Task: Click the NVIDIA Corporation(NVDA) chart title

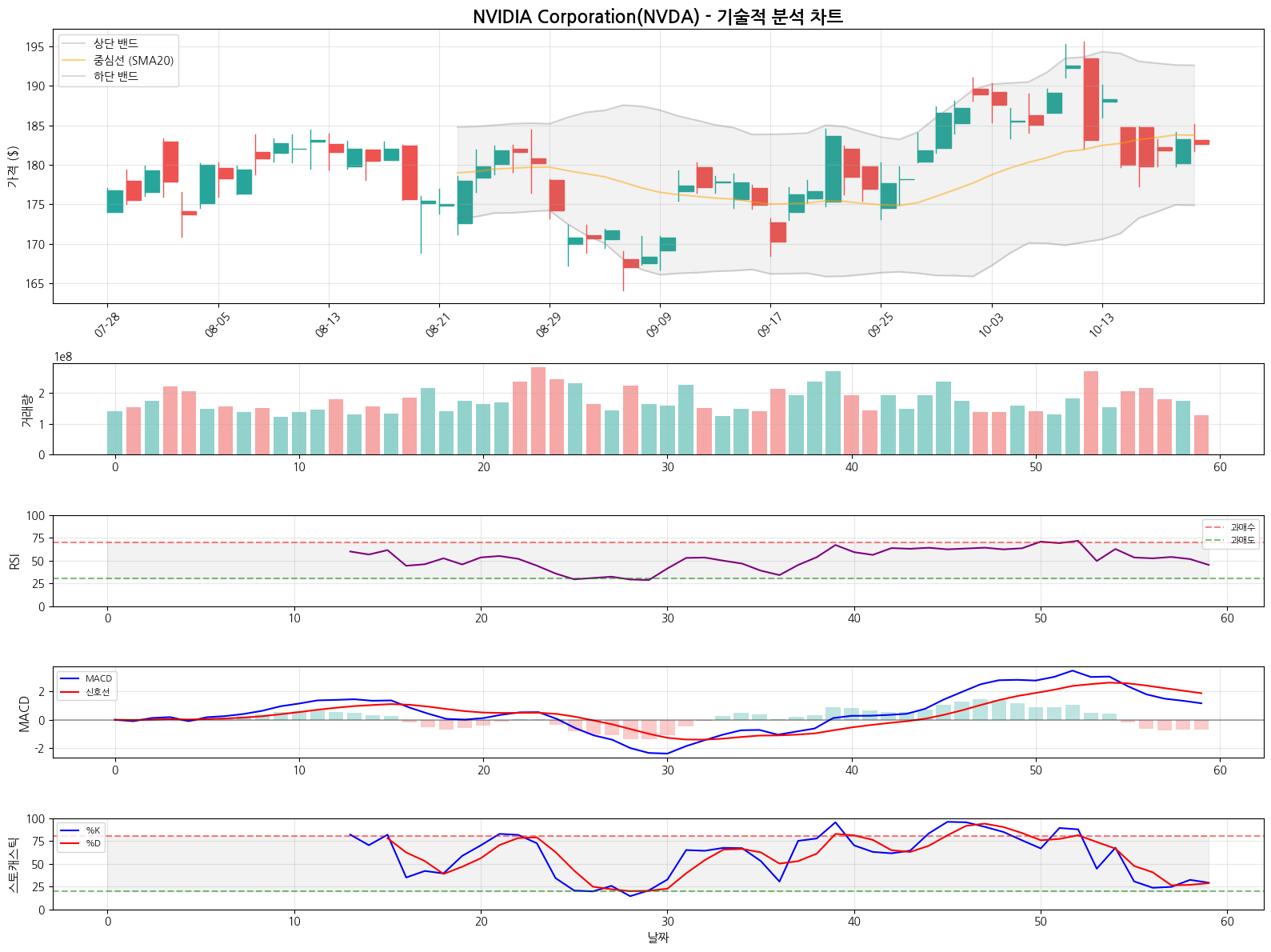Action: pos(657,17)
